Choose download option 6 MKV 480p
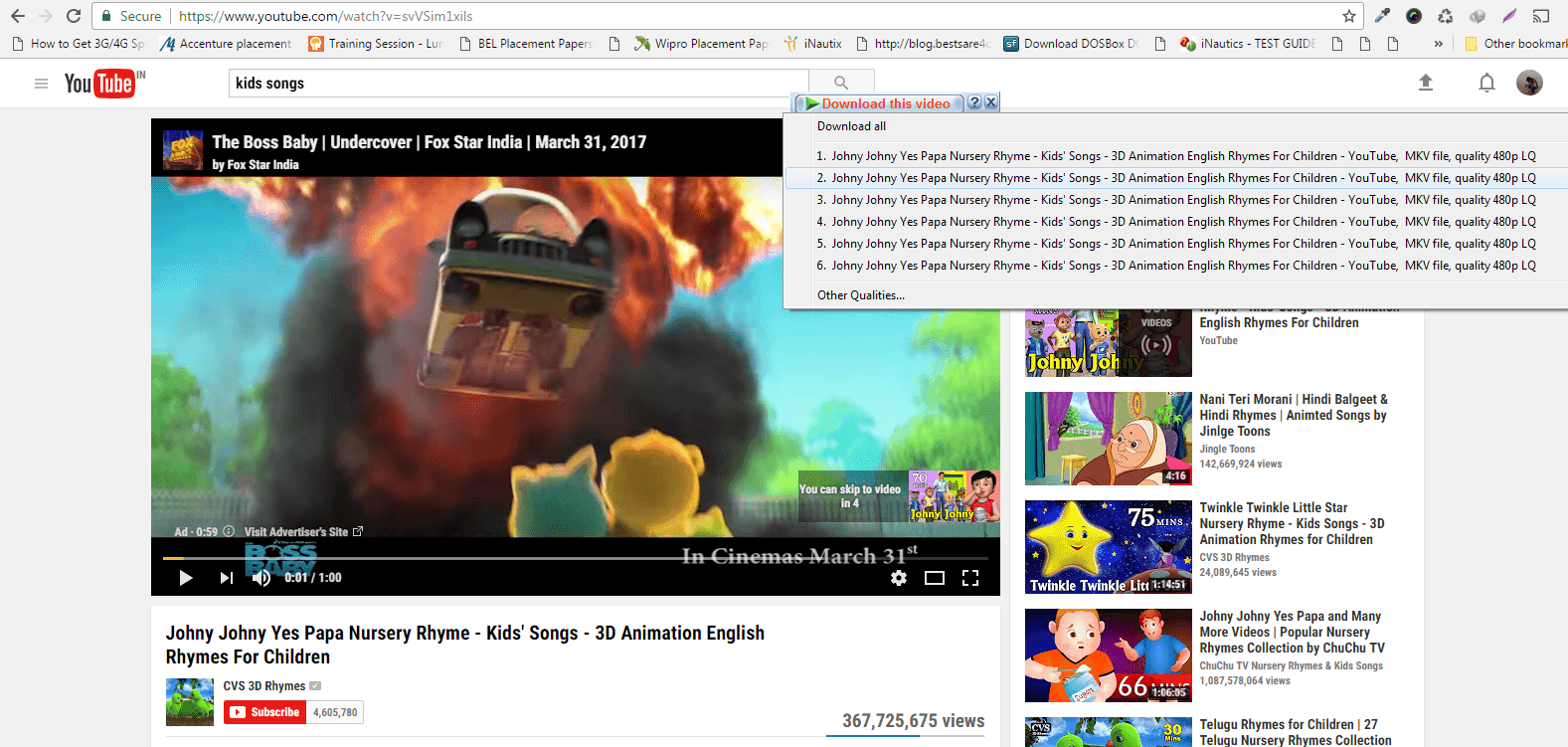 (x=1176, y=266)
